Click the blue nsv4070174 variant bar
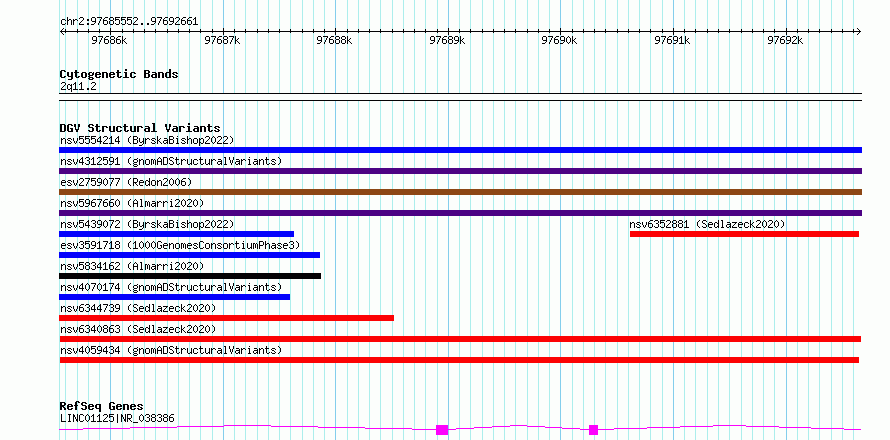The height and width of the screenshot is (440, 890). (174, 297)
